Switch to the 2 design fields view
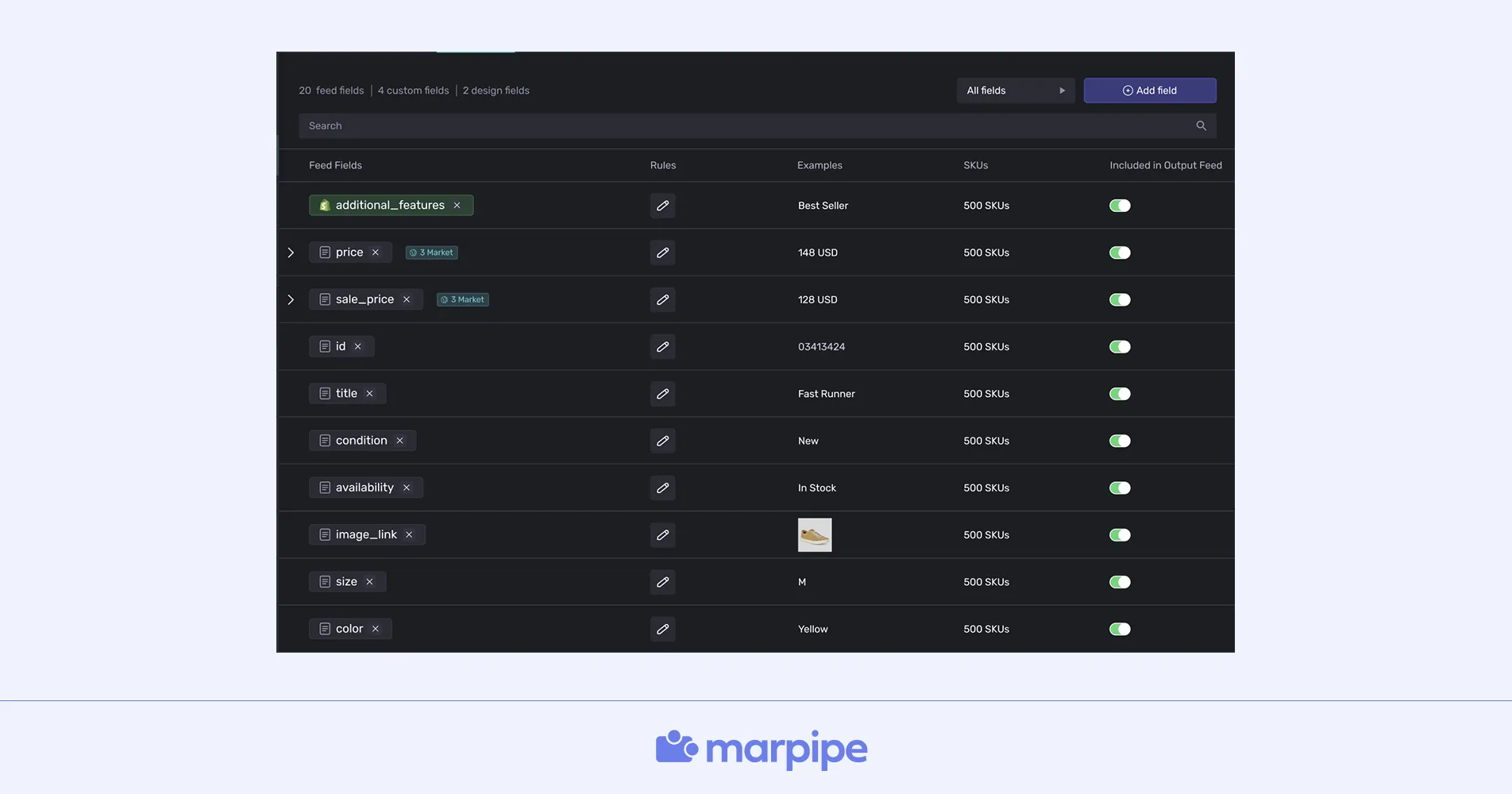Image resolution: width=1512 pixels, height=794 pixels. (x=496, y=91)
